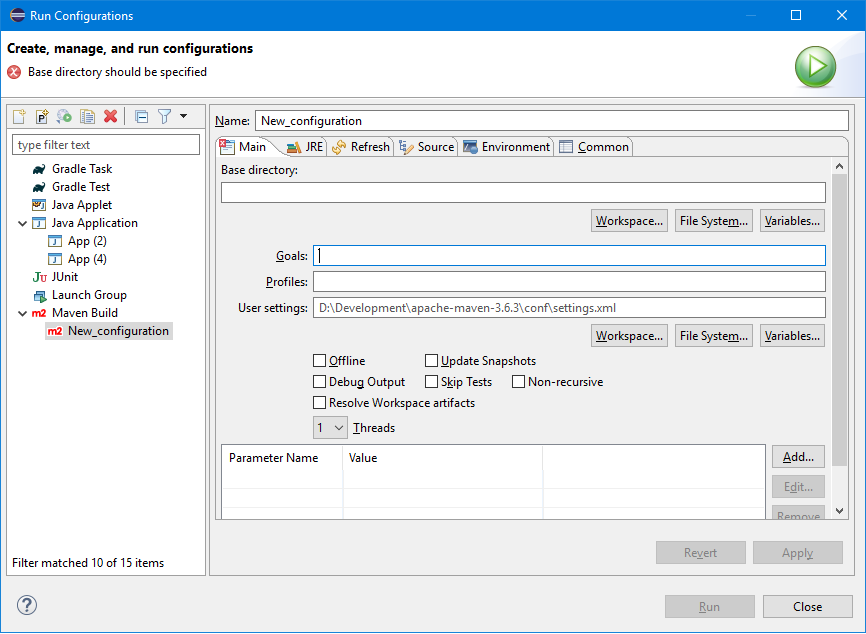Click the Name text field
866x634 pixels.
[x=551, y=121]
